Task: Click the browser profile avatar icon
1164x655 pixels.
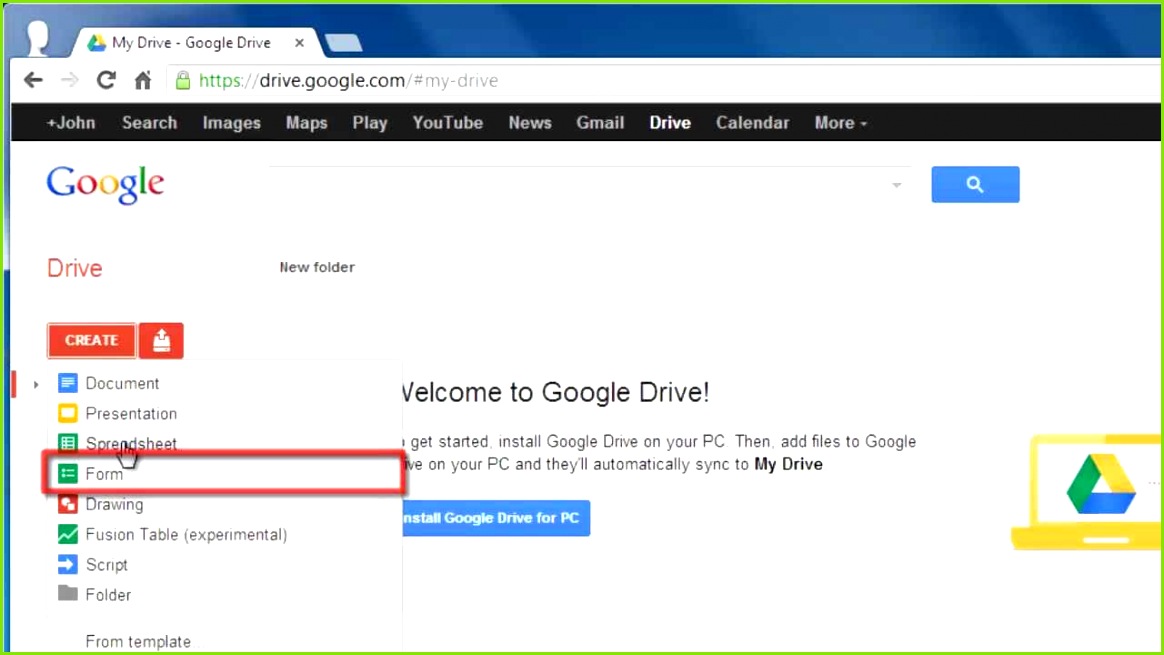Action: 37,37
